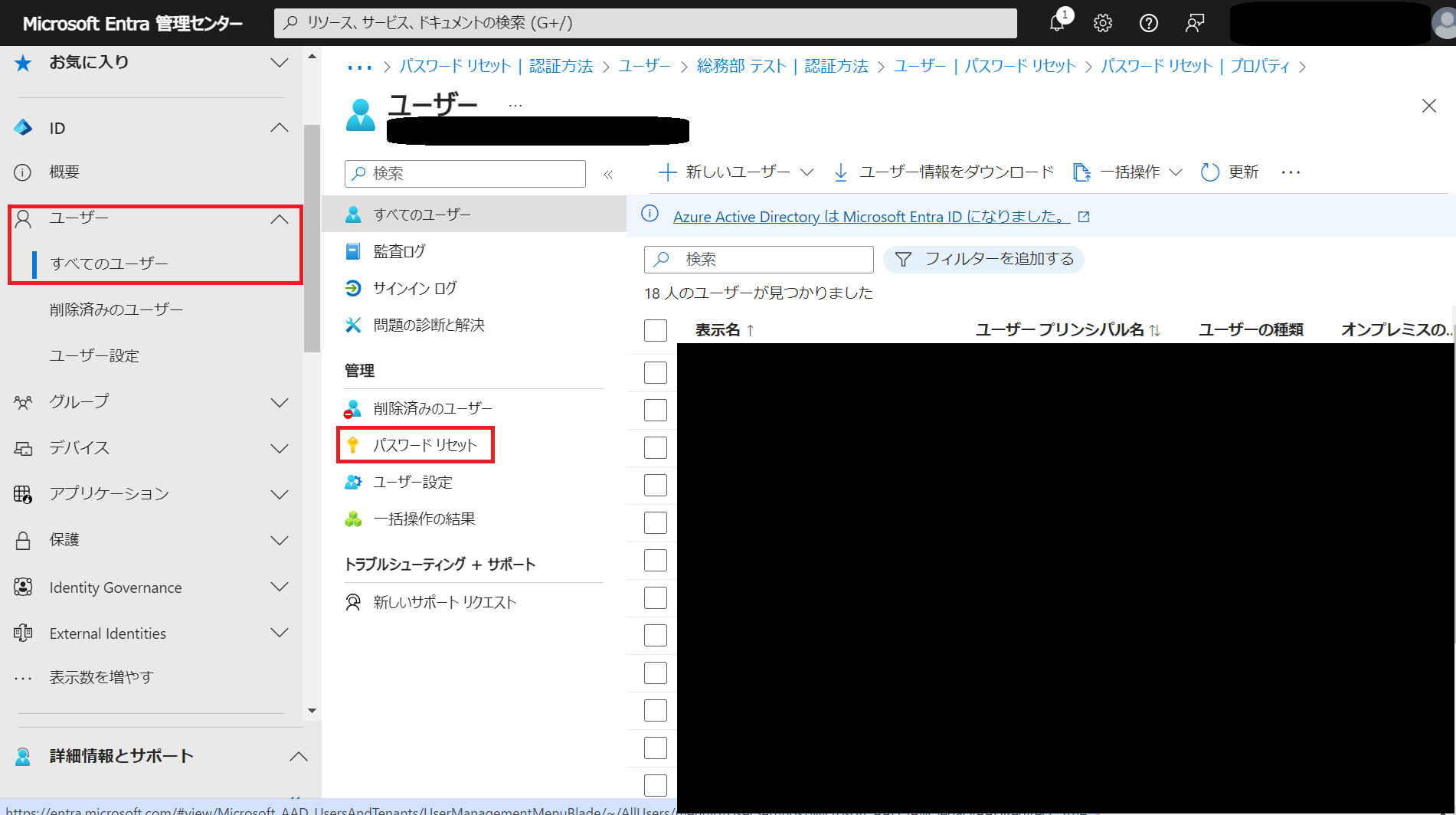
Task: Open portal settings gear icon
Action: tap(1103, 23)
